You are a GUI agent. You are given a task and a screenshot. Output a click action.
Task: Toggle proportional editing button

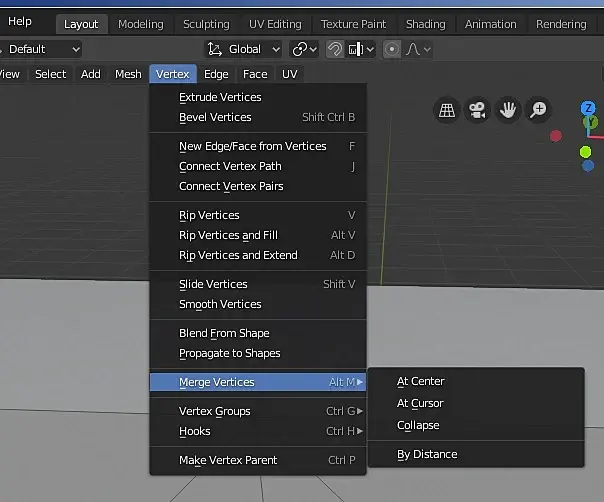pyautogui.click(x=391, y=49)
